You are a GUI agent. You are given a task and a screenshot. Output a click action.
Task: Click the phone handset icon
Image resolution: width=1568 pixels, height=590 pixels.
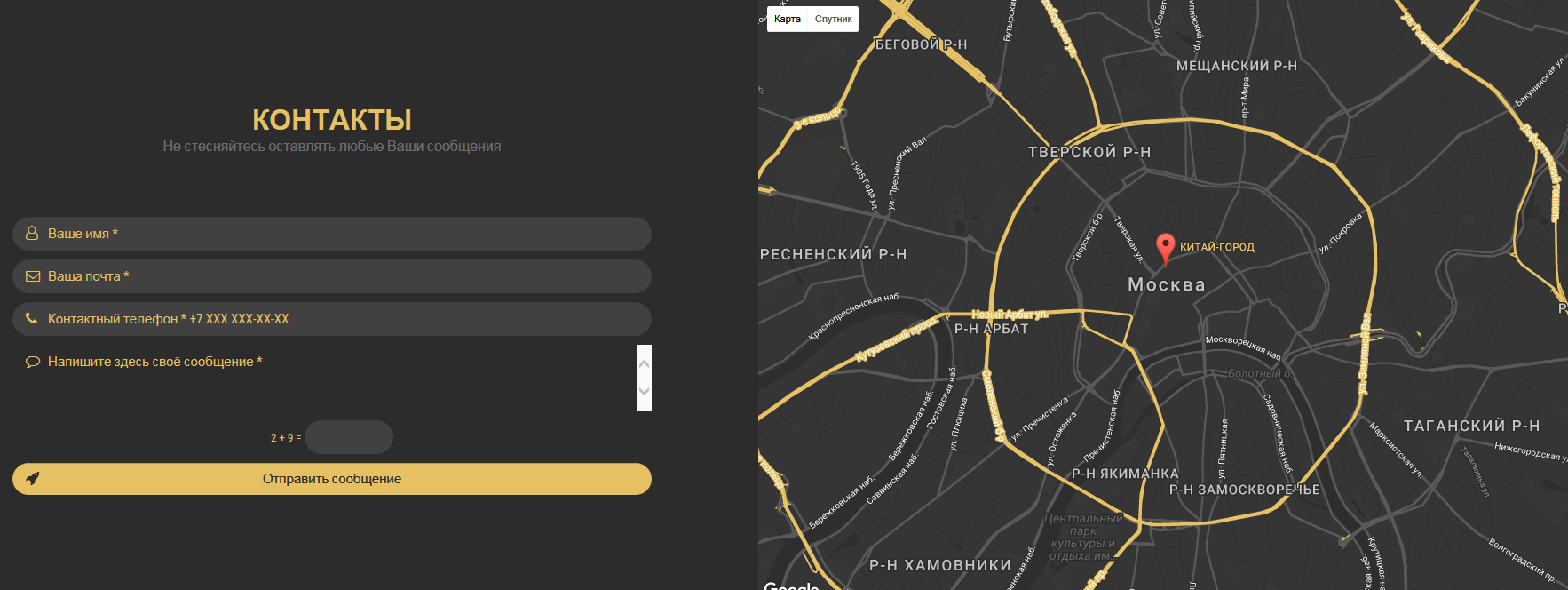coord(32,318)
